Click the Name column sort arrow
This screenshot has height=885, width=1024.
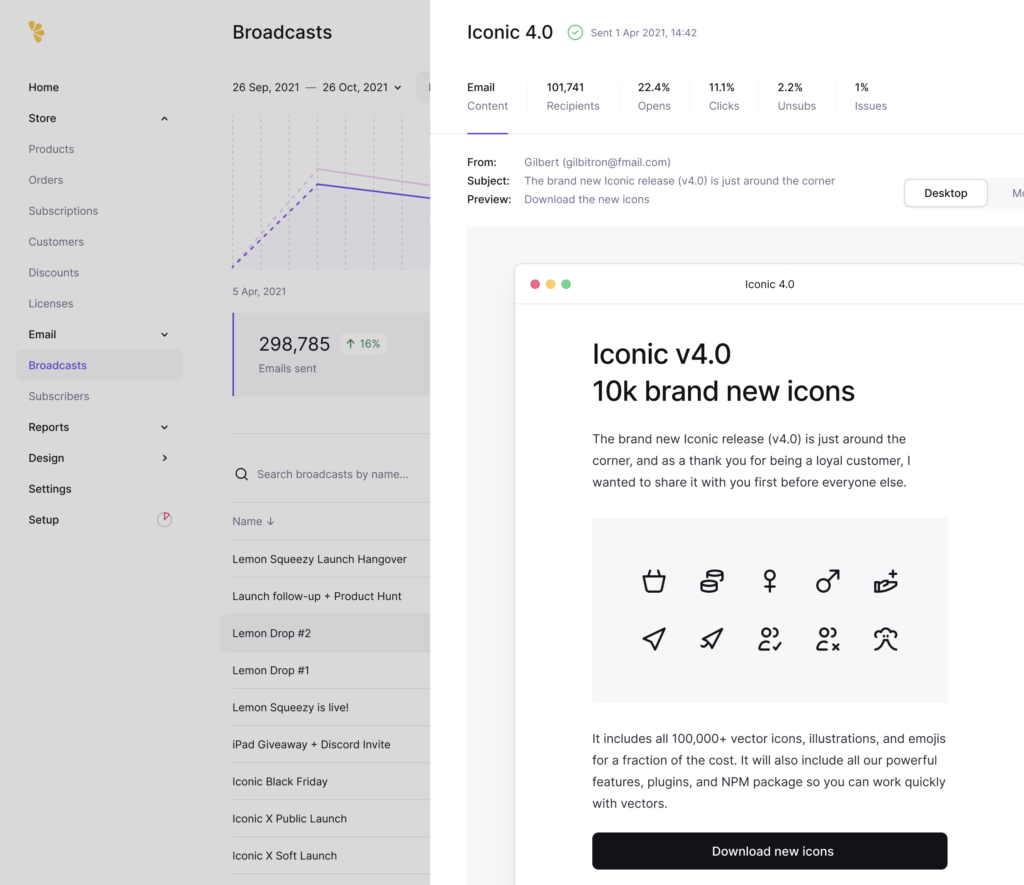(270, 521)
